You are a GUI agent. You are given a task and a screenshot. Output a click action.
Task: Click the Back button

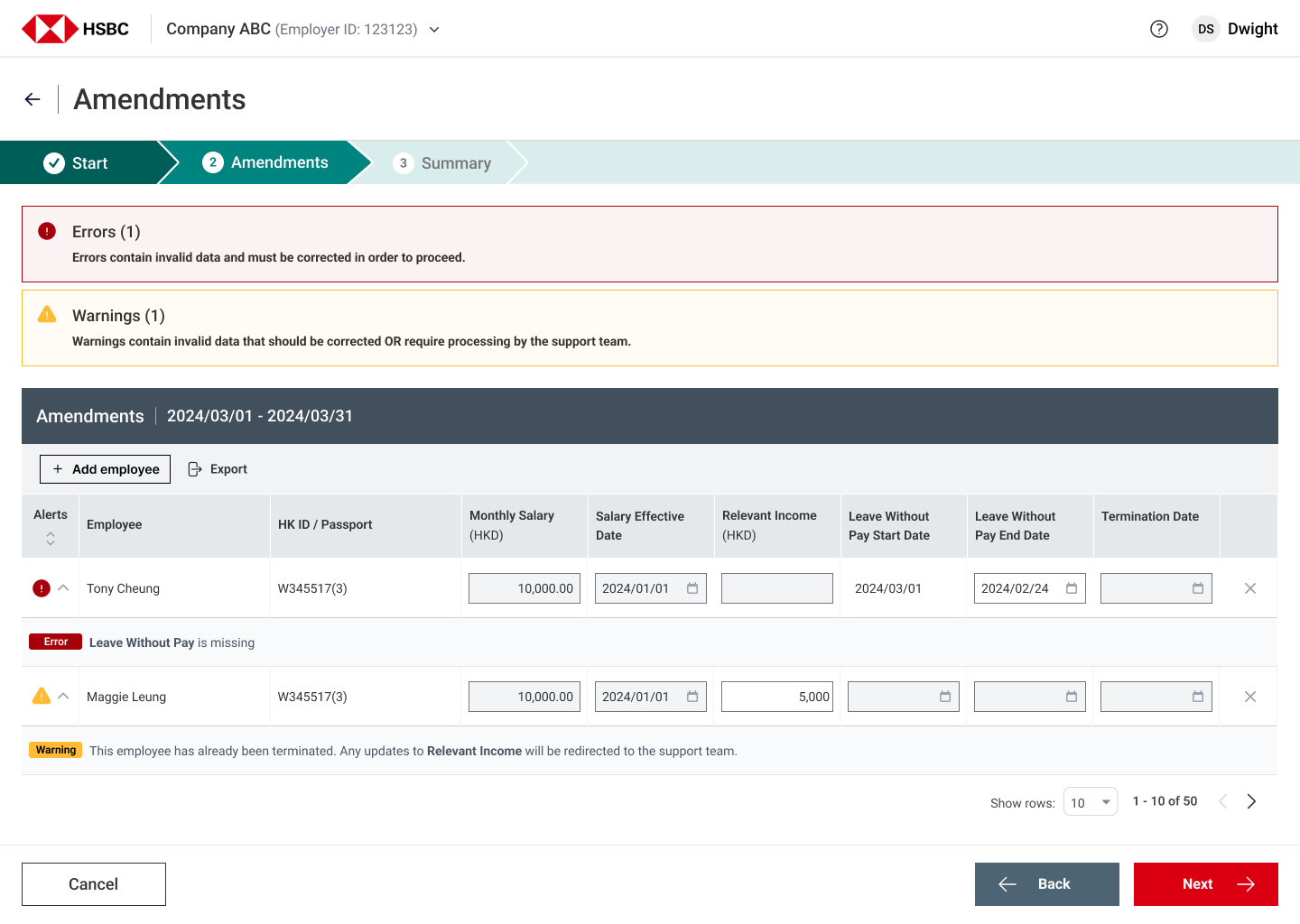pos(1047,884)
